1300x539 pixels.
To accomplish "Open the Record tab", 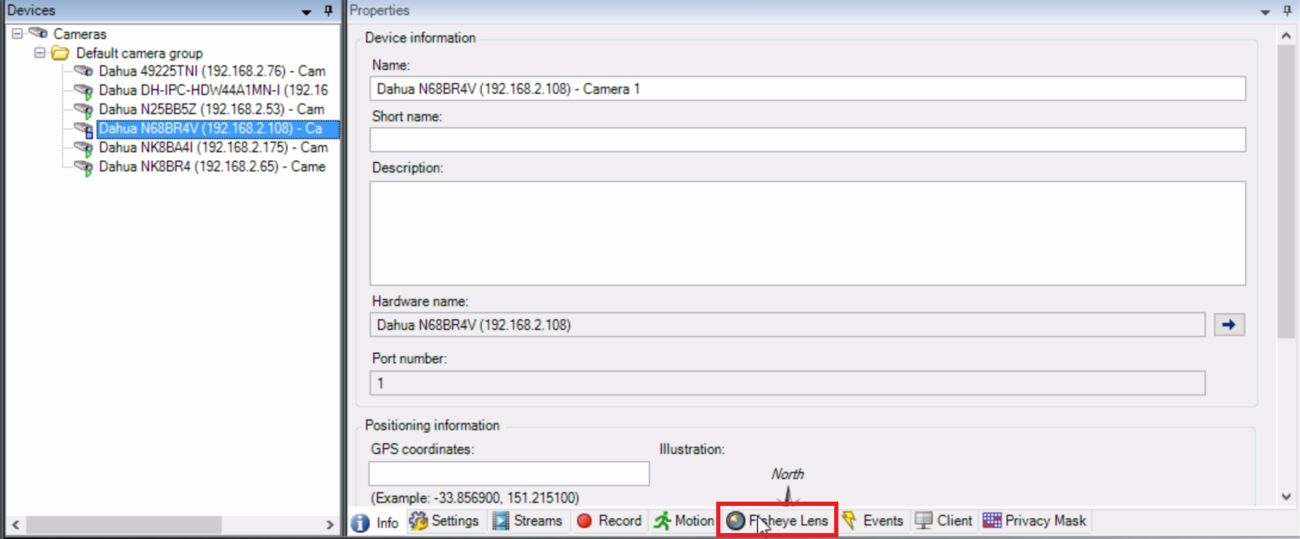I will tap(609, 521).
